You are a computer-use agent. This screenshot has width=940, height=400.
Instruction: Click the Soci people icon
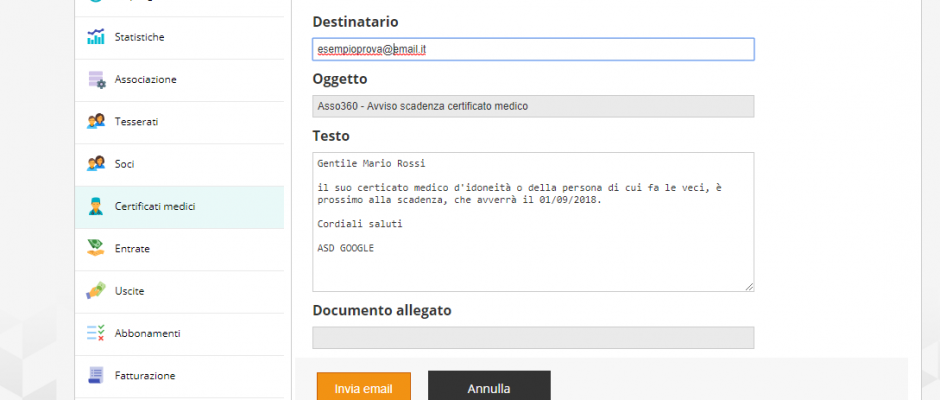pyautogui.click(x=95, y=164)
